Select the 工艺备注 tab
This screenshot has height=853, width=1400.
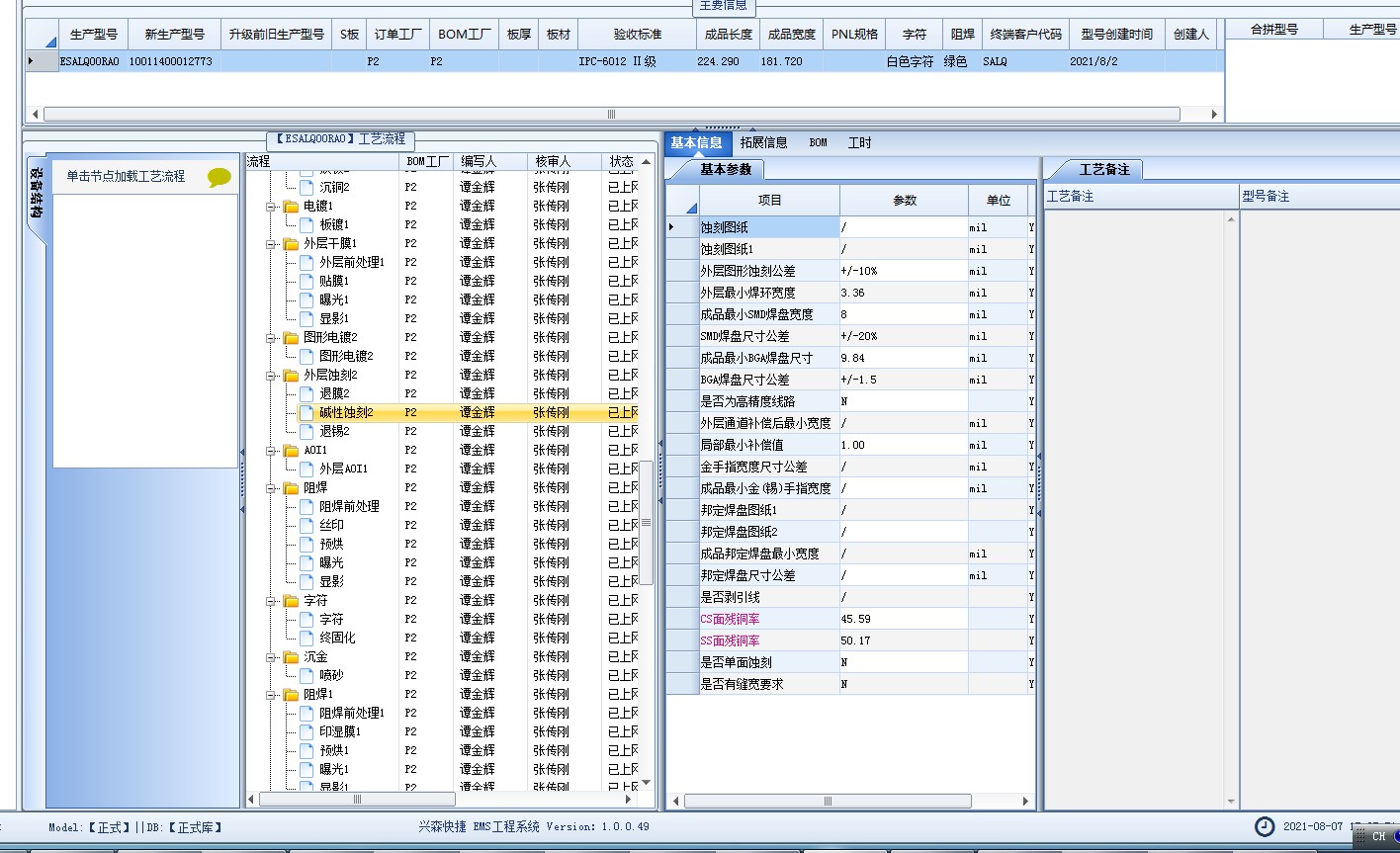click(1103, 170)
